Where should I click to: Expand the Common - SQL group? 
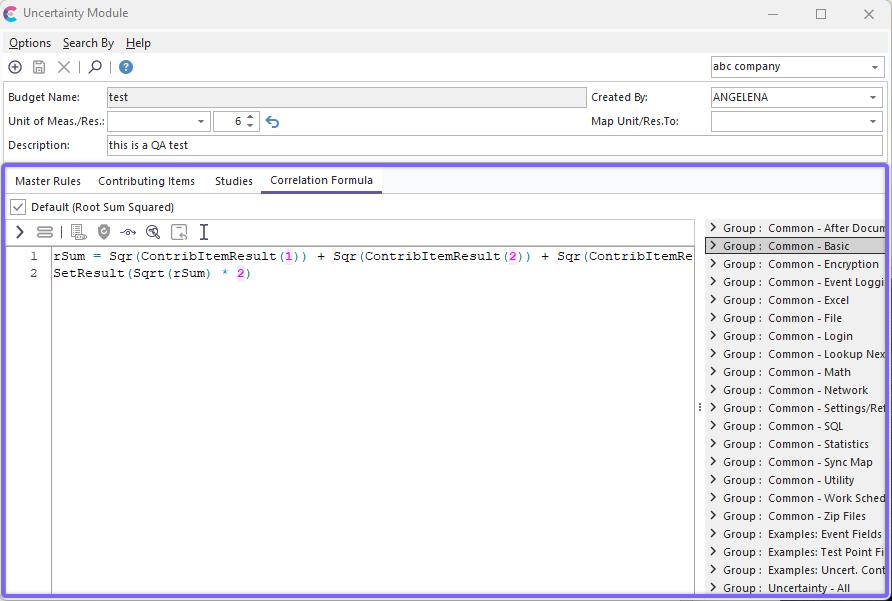point(713,426)
